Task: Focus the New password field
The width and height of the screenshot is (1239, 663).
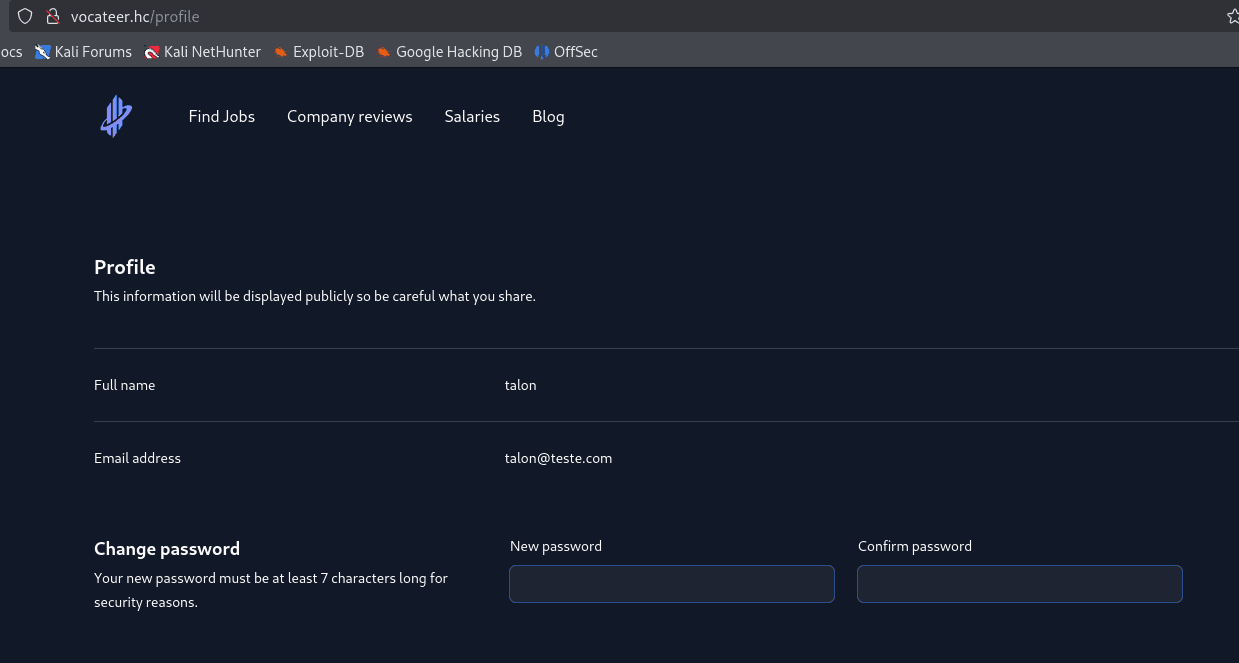Action: point(672,584)
